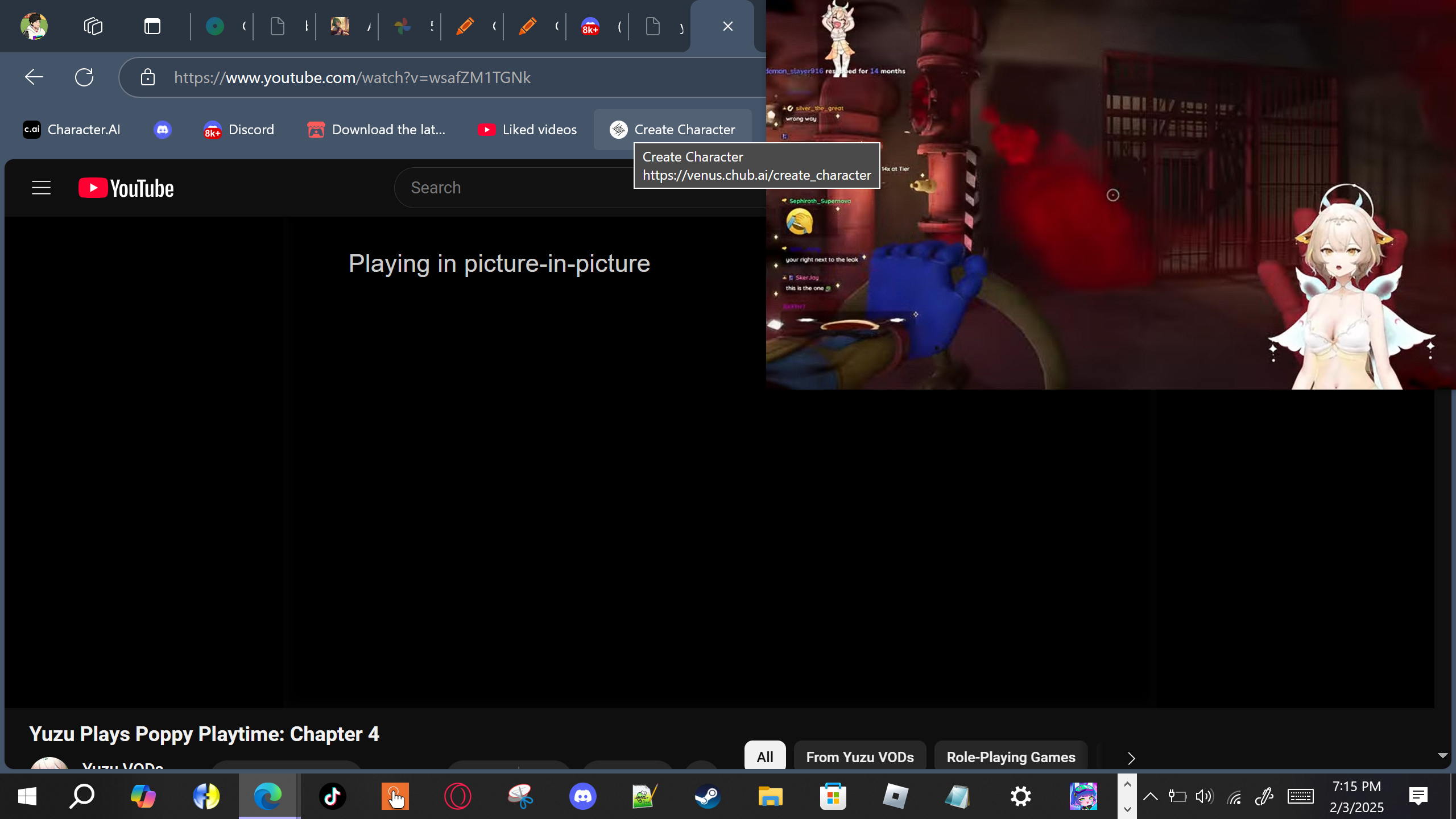Click the page scrollbar down arrow
The height and width of the screenshot is (819, 1456).
(1443, 755)
